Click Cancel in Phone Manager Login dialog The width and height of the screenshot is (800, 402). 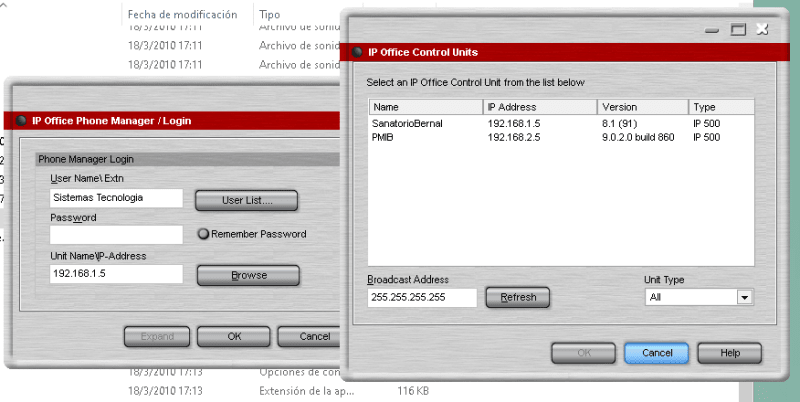[x=309, y=337]
